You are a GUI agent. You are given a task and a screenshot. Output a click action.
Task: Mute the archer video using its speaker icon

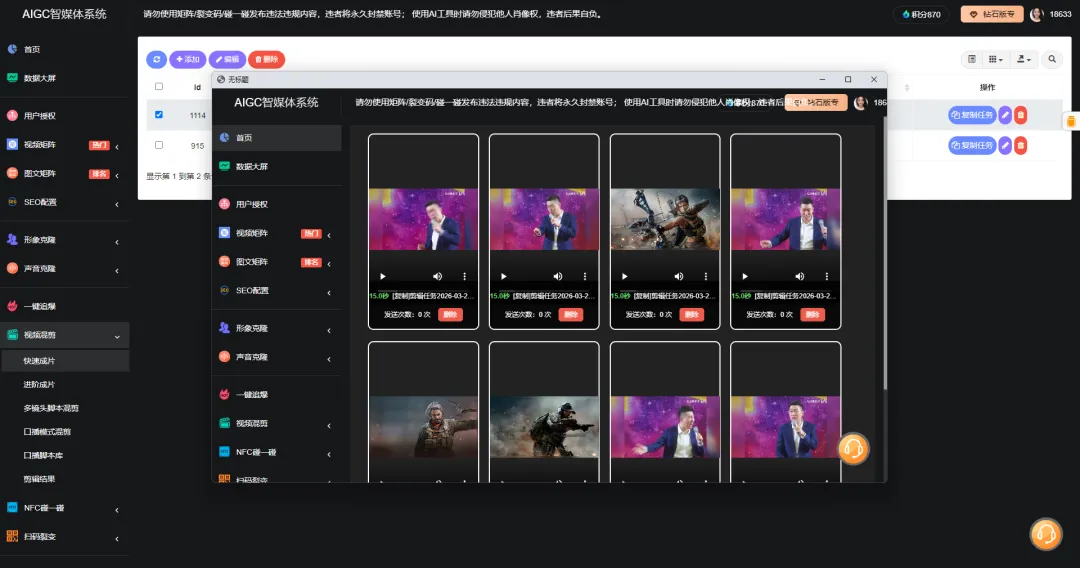coord(678,276)
